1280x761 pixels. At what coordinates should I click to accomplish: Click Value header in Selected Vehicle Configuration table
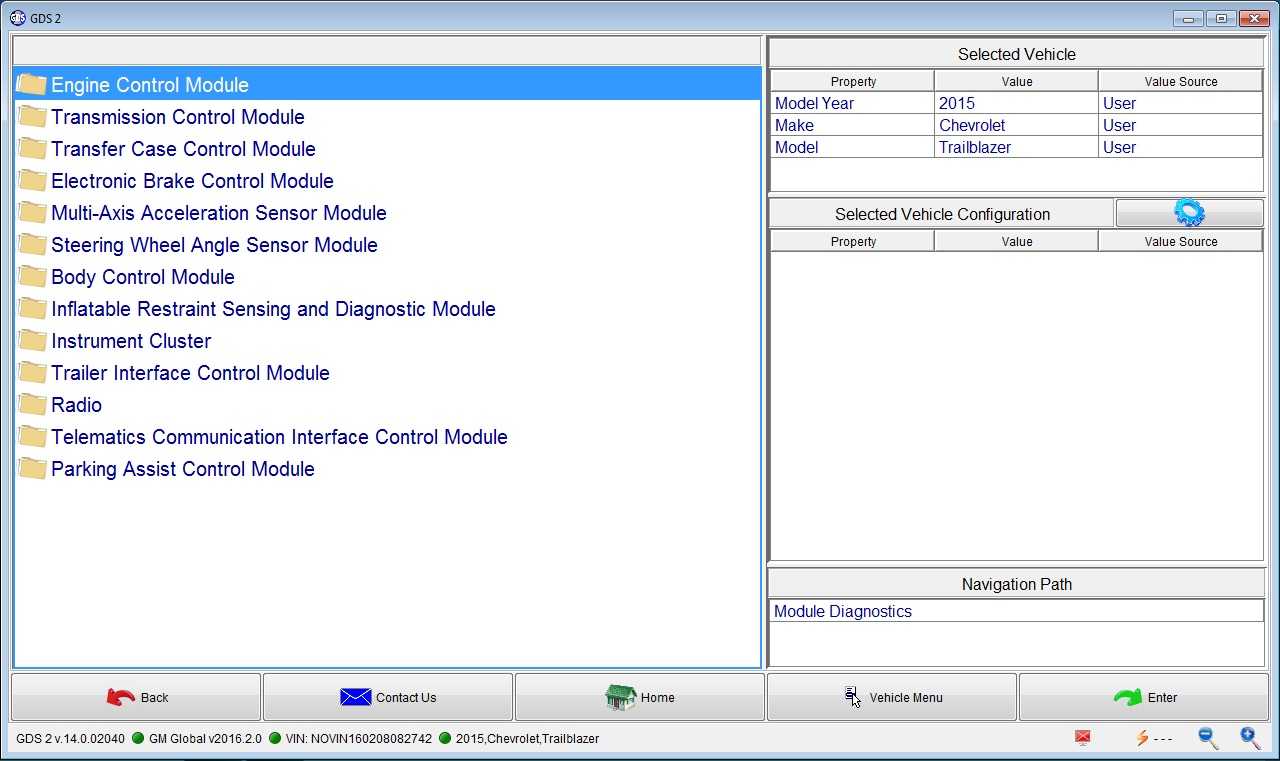1017,241
